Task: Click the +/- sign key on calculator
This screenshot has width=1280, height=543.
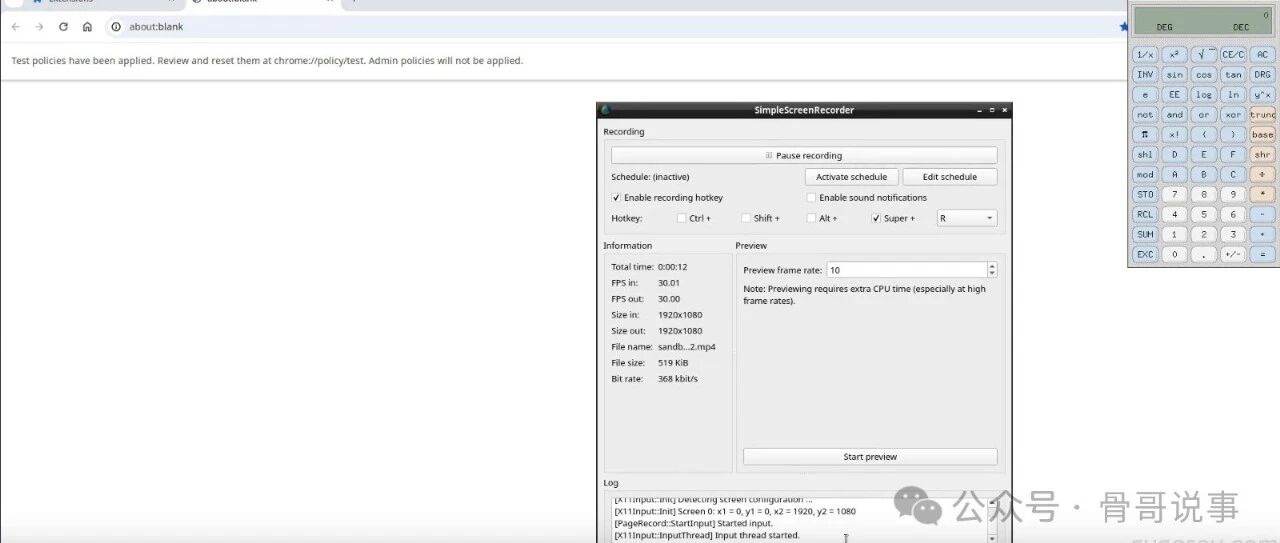Action: [x=1233, y=254]
